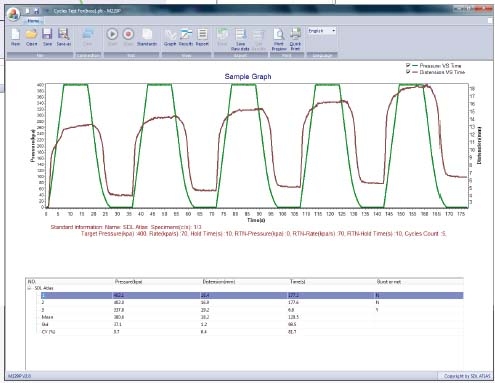Create a new file with New icon
This screenshot has height=383, width=495.
15,37
